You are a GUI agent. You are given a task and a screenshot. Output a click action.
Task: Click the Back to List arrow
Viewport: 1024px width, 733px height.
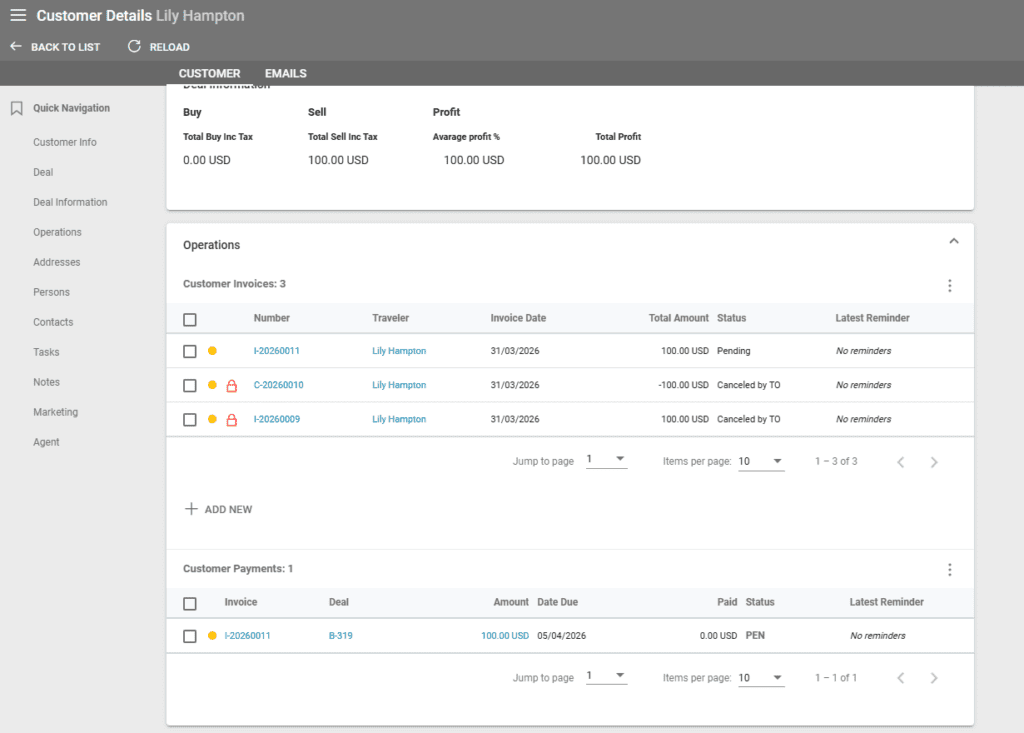tap(16, 47)
